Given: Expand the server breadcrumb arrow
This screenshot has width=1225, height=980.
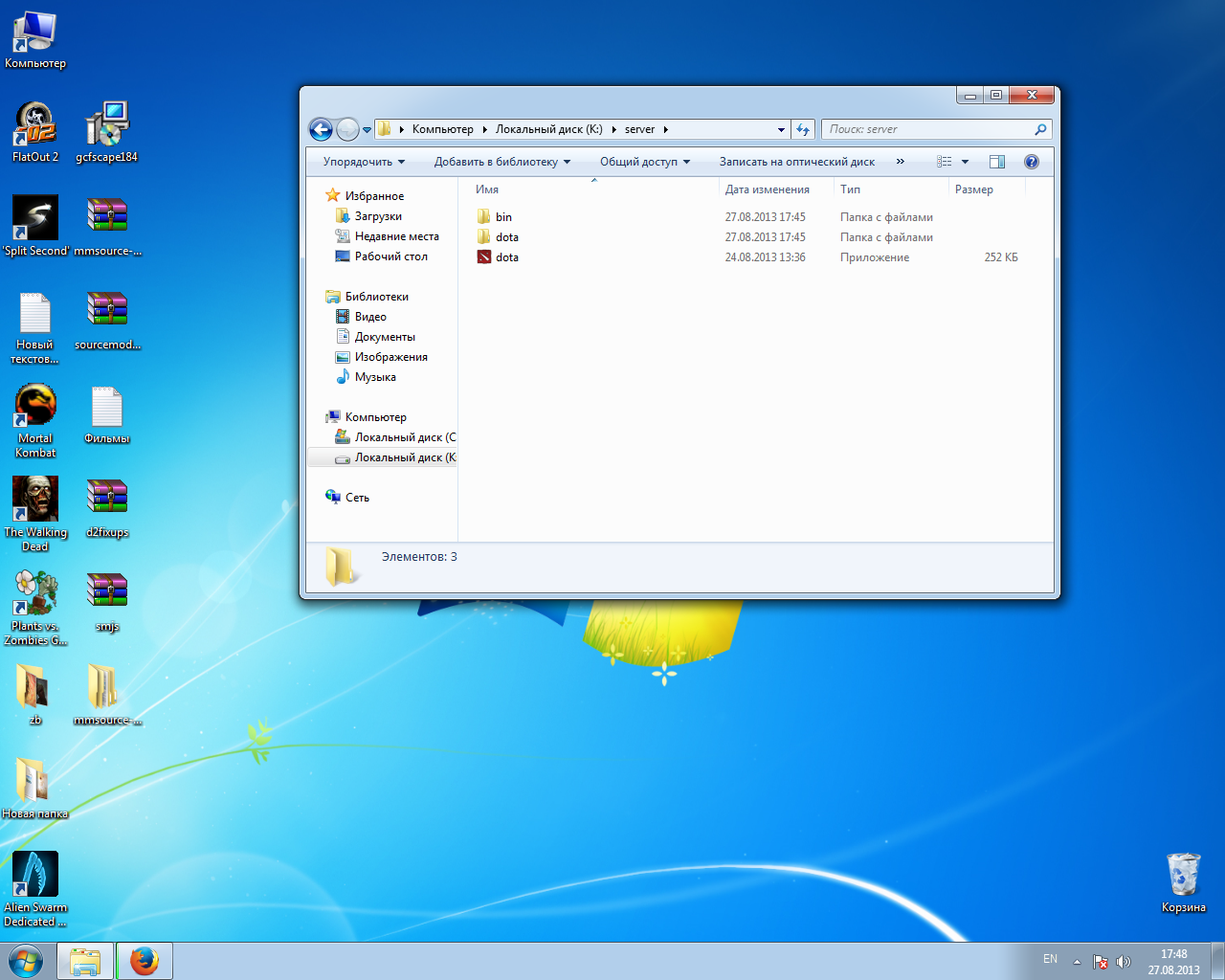Looking at the screenshot, I should (665, 129).
